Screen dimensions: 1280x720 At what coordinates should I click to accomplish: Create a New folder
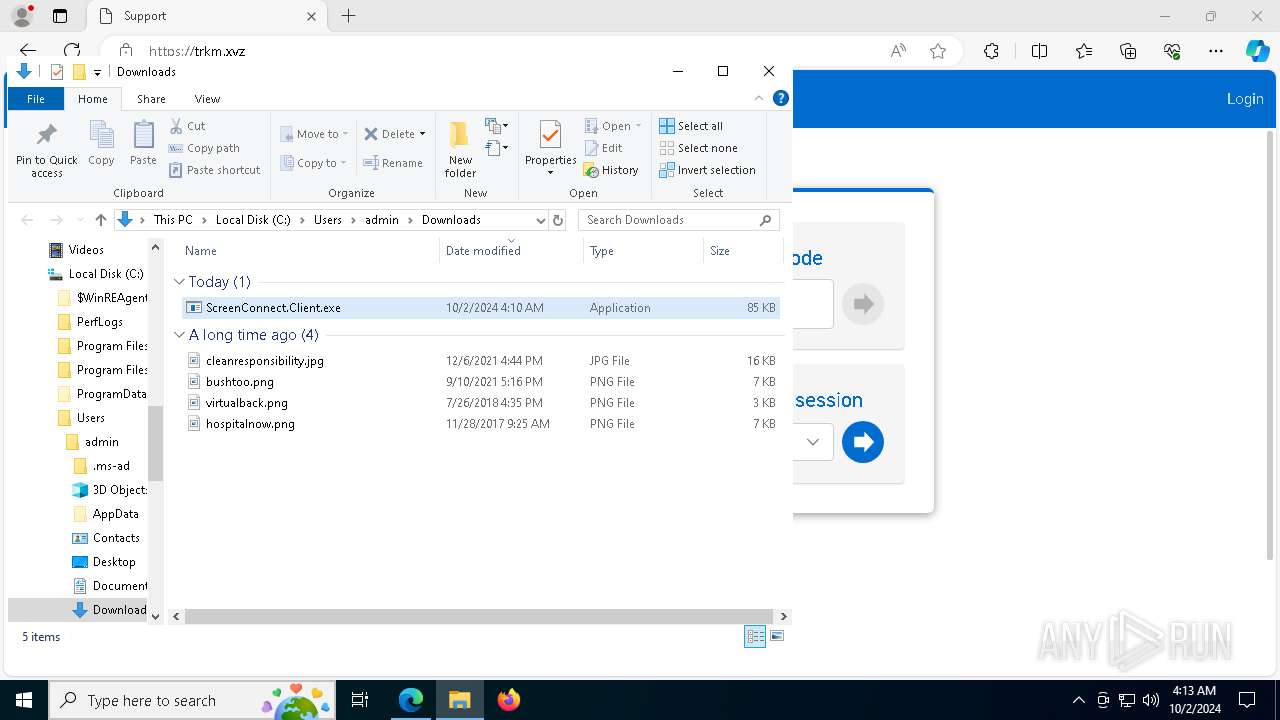pos(460,150)
